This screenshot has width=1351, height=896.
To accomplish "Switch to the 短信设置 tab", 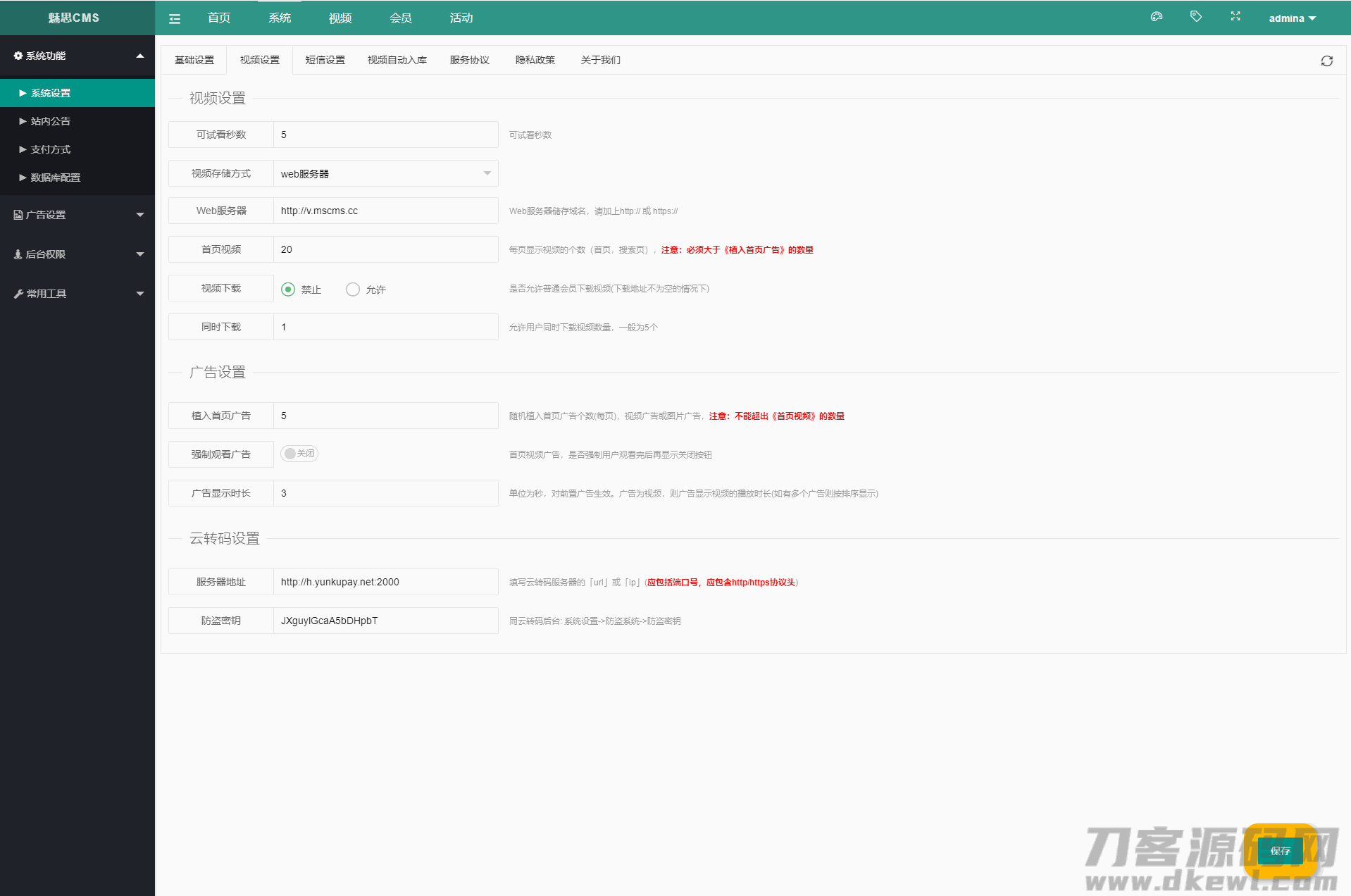I will pyautogui.click(x=325, y=61).
